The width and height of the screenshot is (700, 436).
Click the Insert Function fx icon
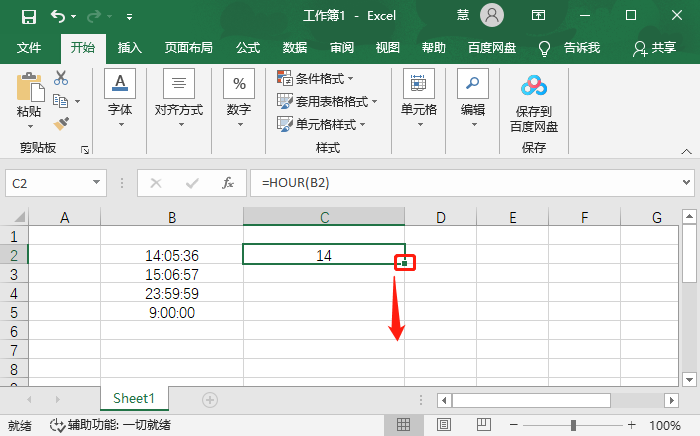coord(228,183)
